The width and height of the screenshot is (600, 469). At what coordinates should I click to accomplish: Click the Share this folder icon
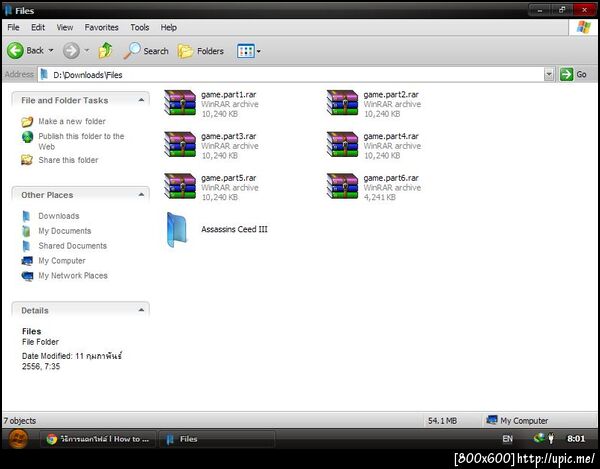27,160
